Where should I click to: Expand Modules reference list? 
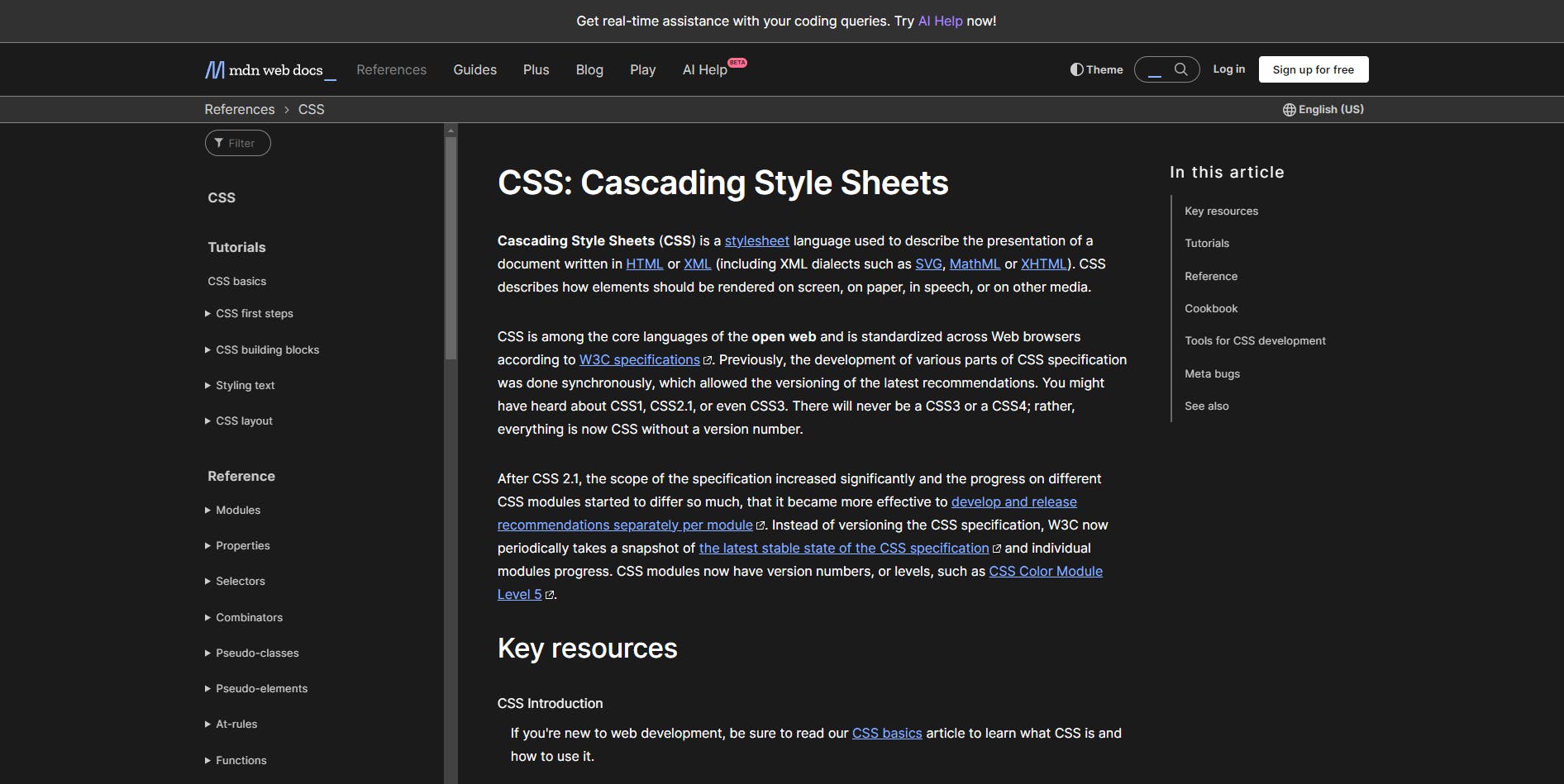click(x=232, y=511)
